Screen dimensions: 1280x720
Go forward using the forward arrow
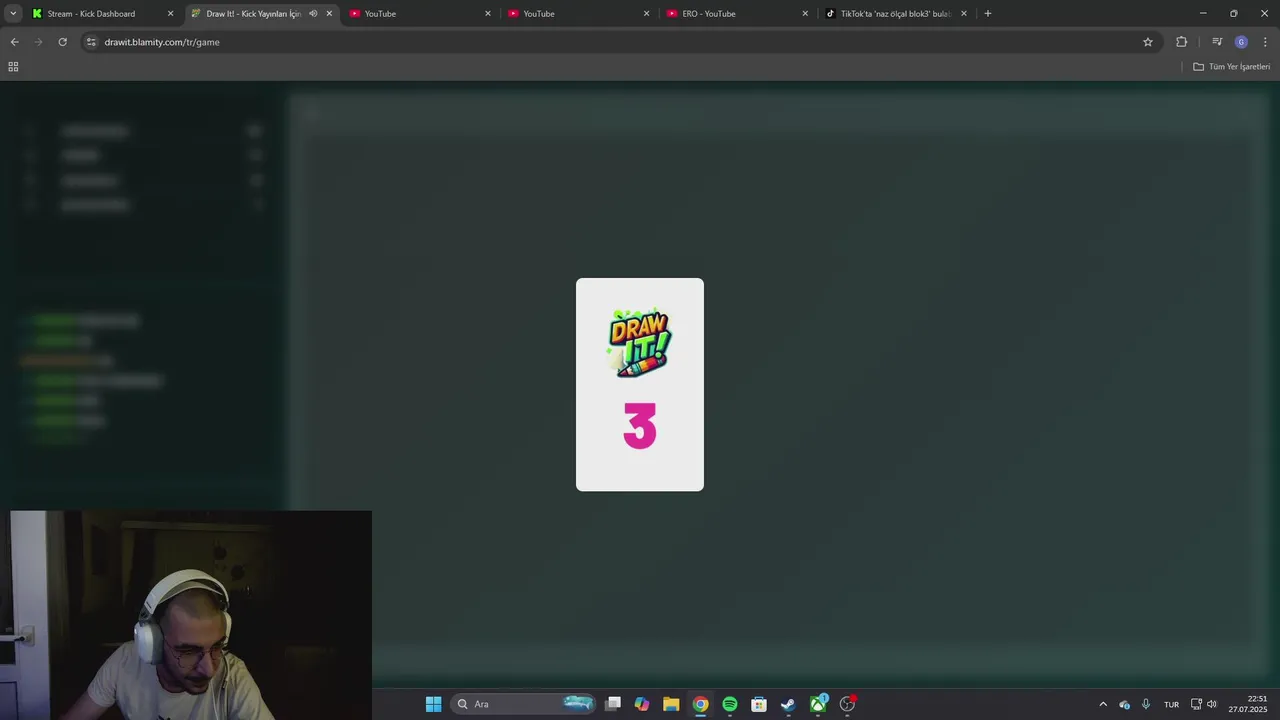38,42
